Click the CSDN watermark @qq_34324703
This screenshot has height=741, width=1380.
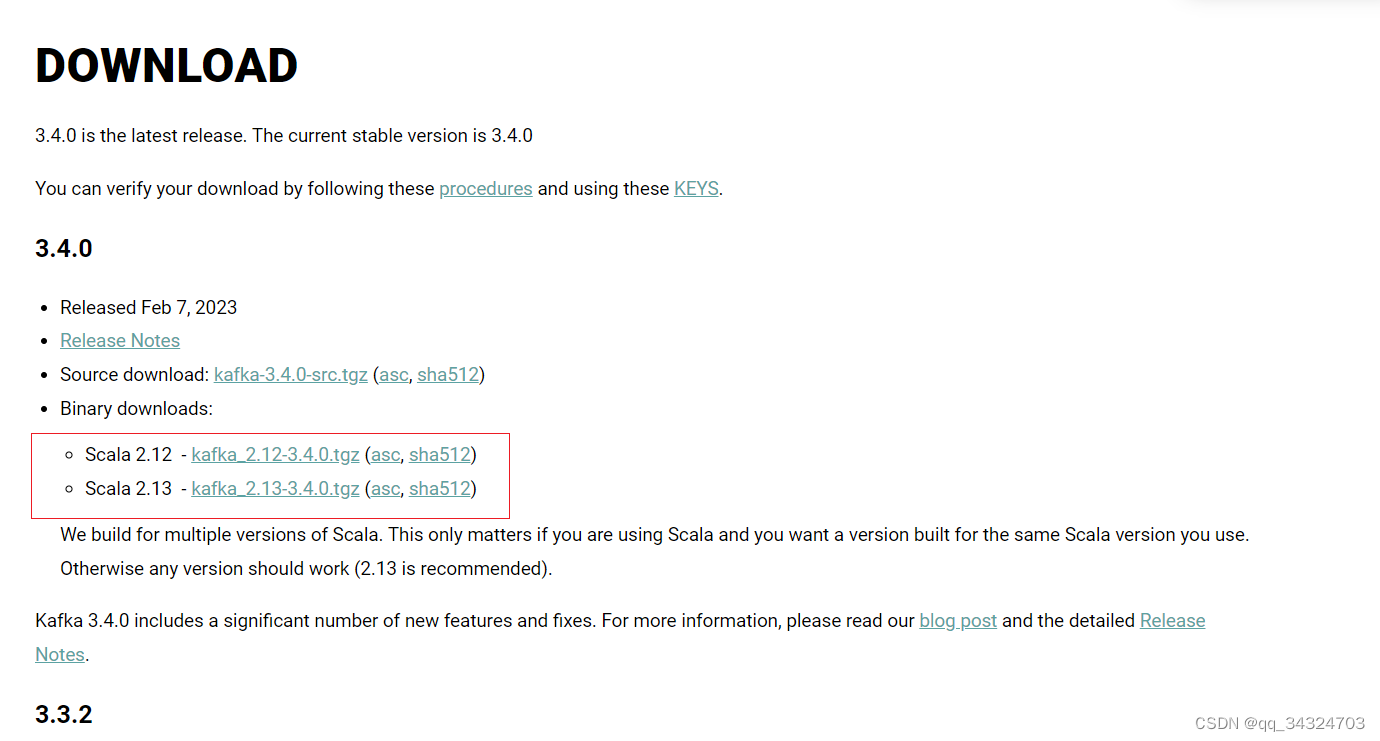click(x=1280, y=722)
